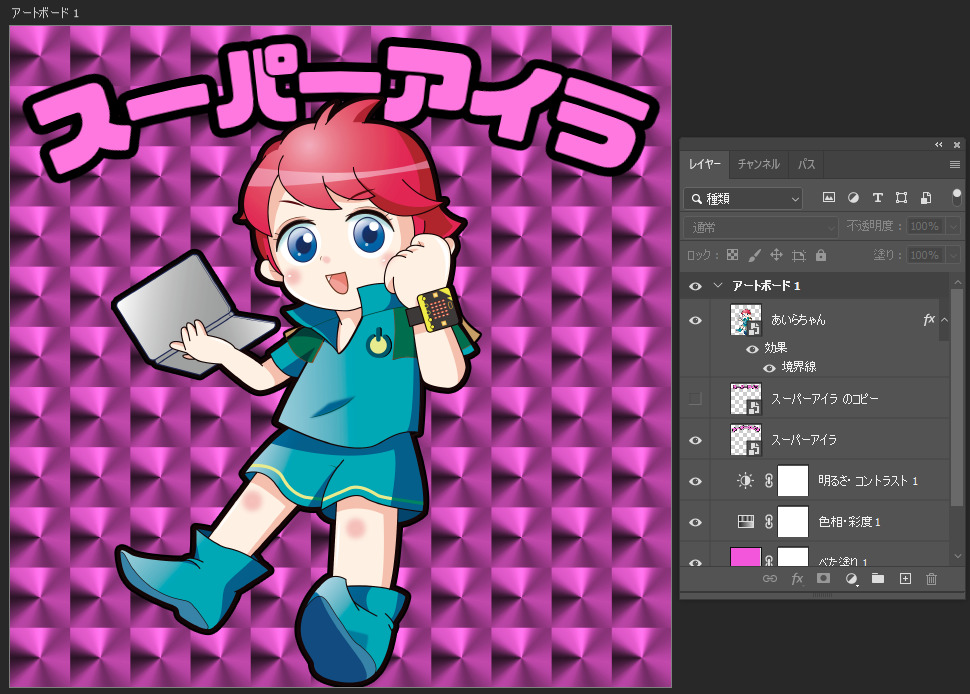Click the lock all padlock icon
Image resolution: width=970 pixels, height=694 pixels.
coord(821,255)
